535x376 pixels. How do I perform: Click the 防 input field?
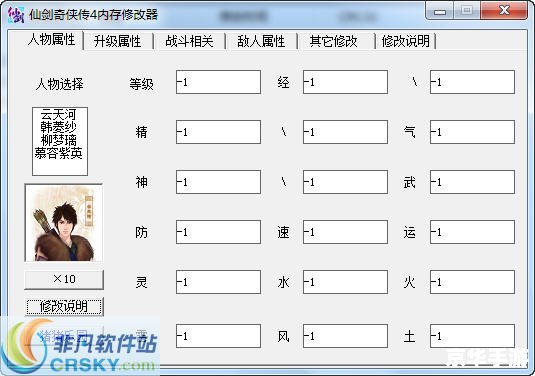218,232
